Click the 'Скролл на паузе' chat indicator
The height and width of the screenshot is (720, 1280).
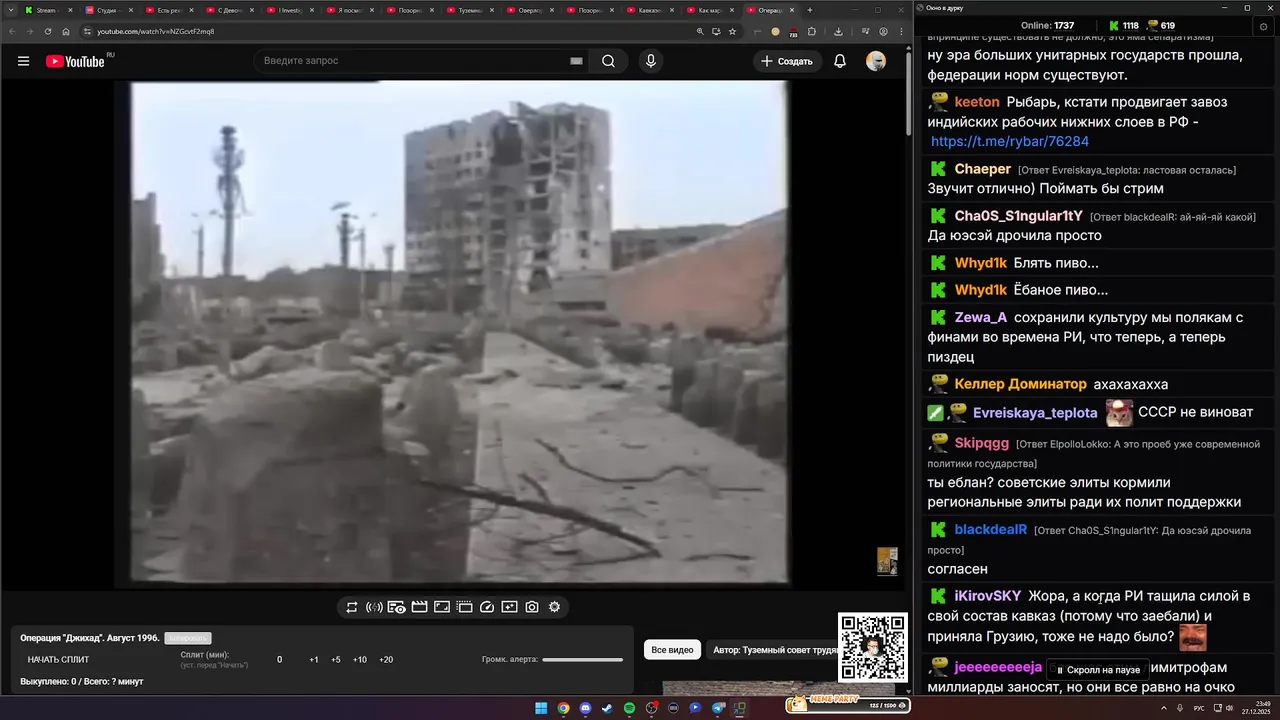(x=1097, y=670)
